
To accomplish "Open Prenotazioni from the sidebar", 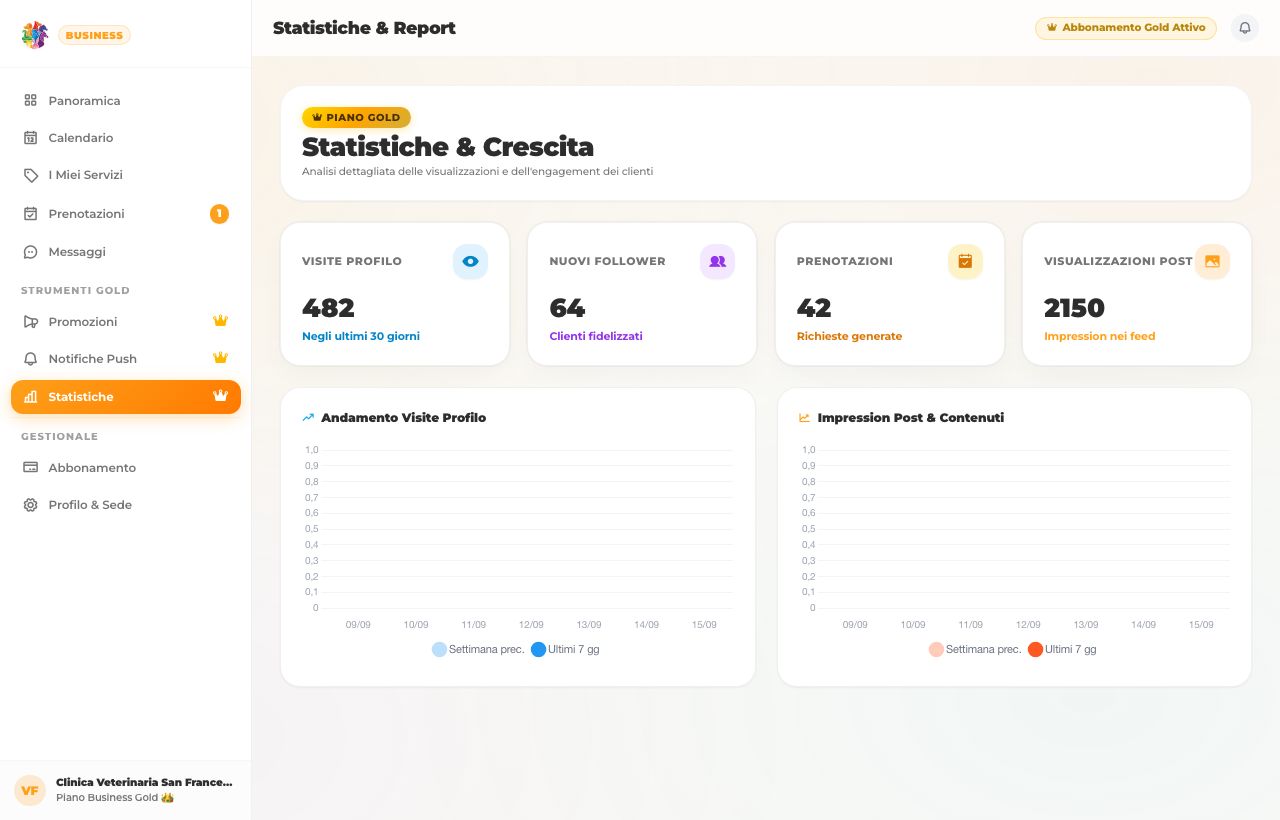I will point(126,214).
